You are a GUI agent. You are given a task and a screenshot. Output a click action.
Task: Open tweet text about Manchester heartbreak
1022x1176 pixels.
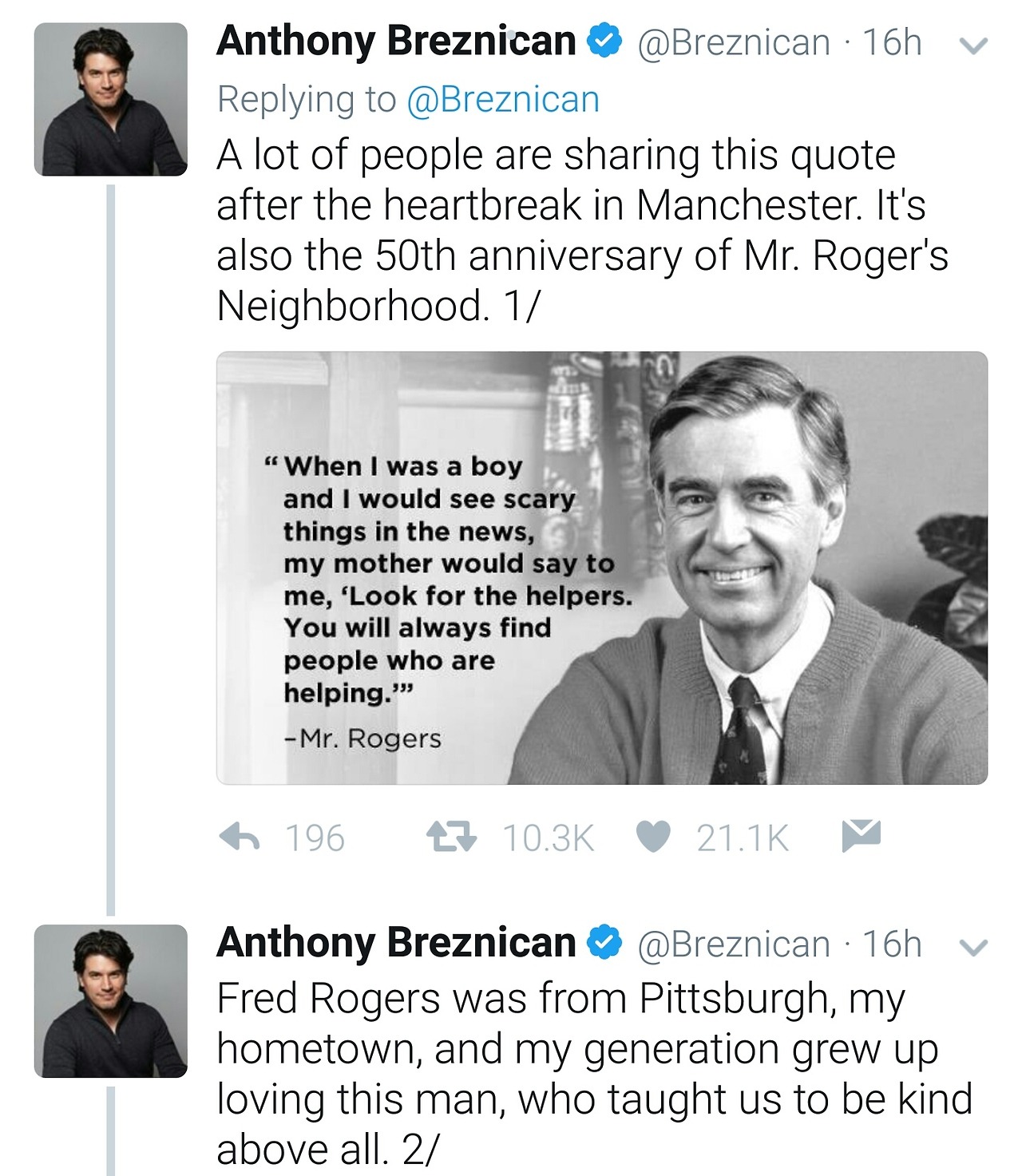pos(581,230)
